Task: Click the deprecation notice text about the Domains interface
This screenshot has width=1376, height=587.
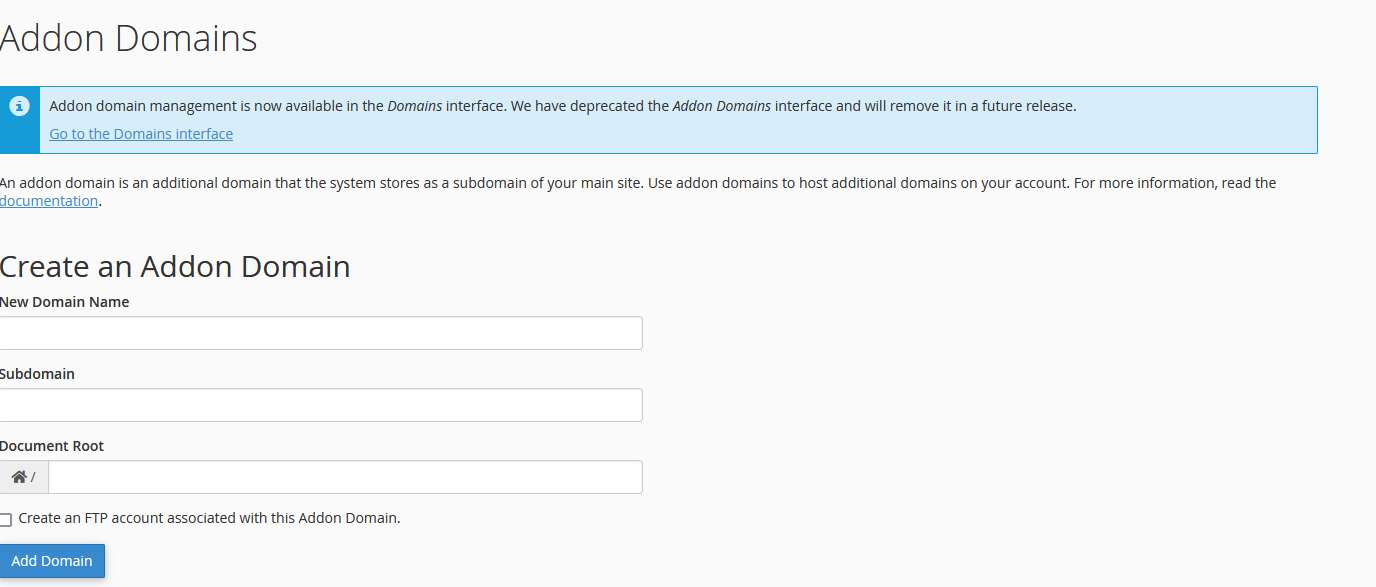Action: tap(563, 106)
